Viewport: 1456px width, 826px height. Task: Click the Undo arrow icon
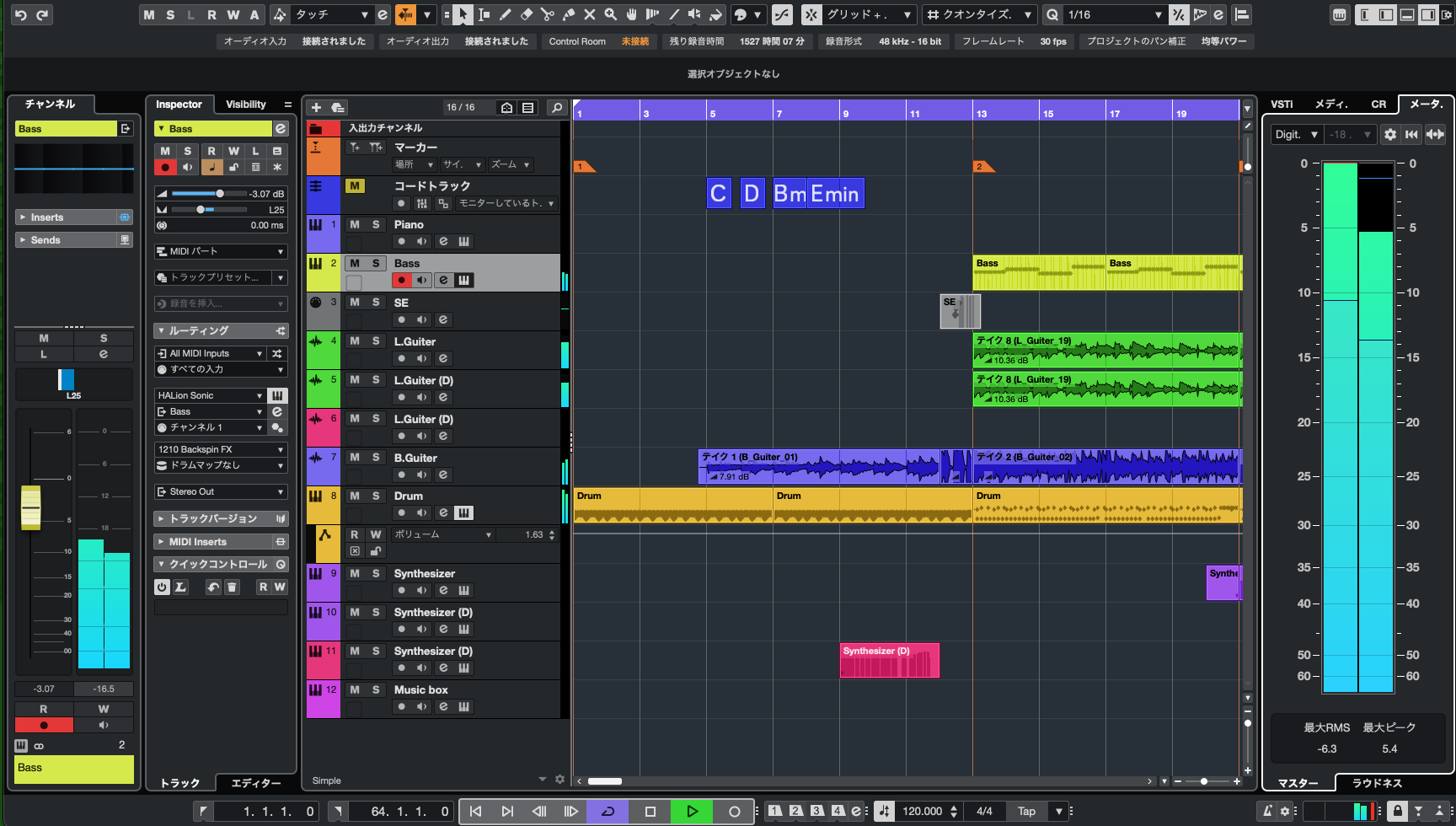(21, 14)
